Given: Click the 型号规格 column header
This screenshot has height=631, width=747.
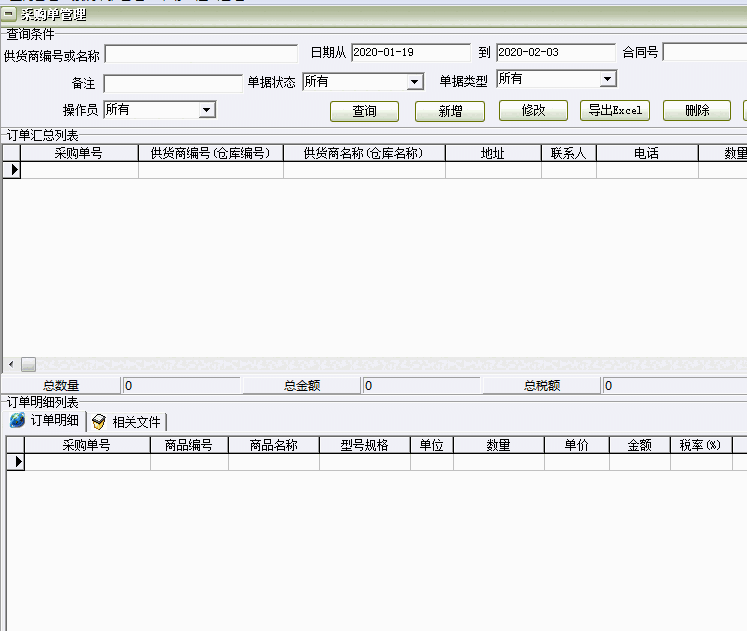Looking at the screenshot, I should pos(364,445).
